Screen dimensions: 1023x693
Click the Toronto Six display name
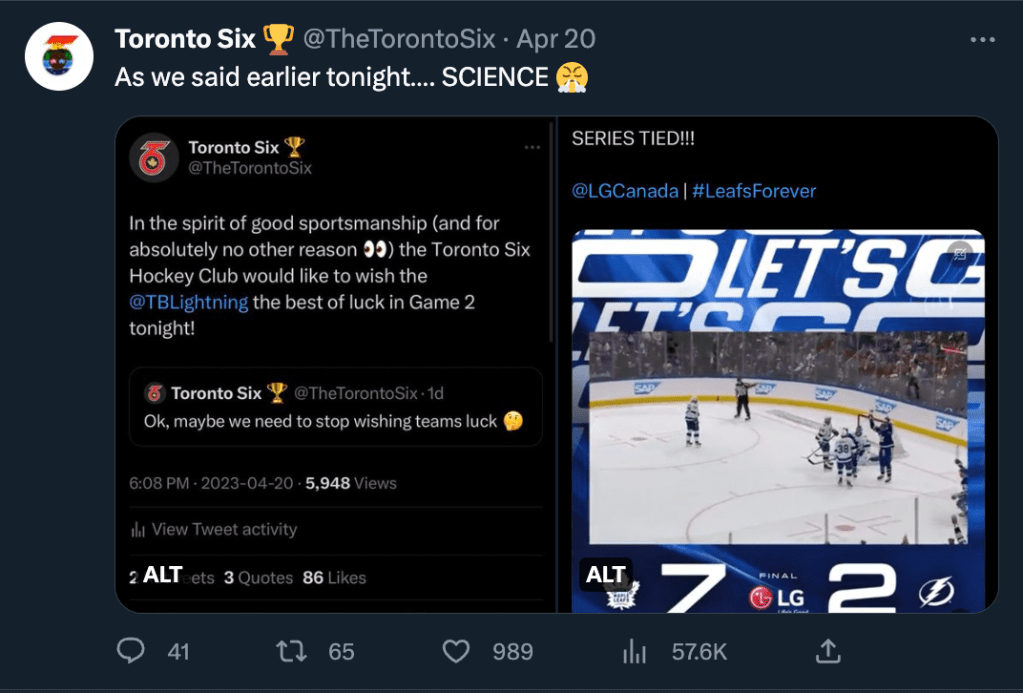pos(186,39)
